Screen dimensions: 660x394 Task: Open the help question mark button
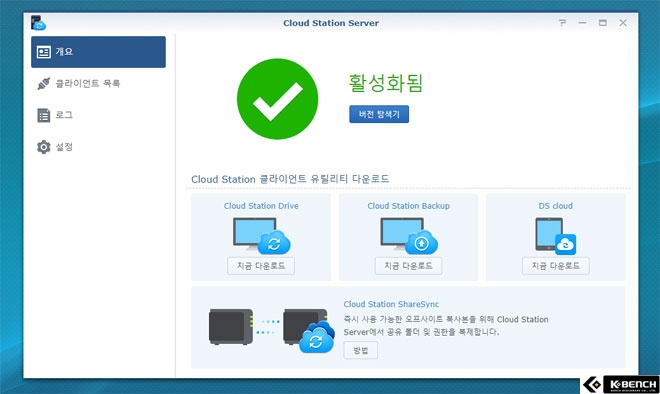point(562,23)
